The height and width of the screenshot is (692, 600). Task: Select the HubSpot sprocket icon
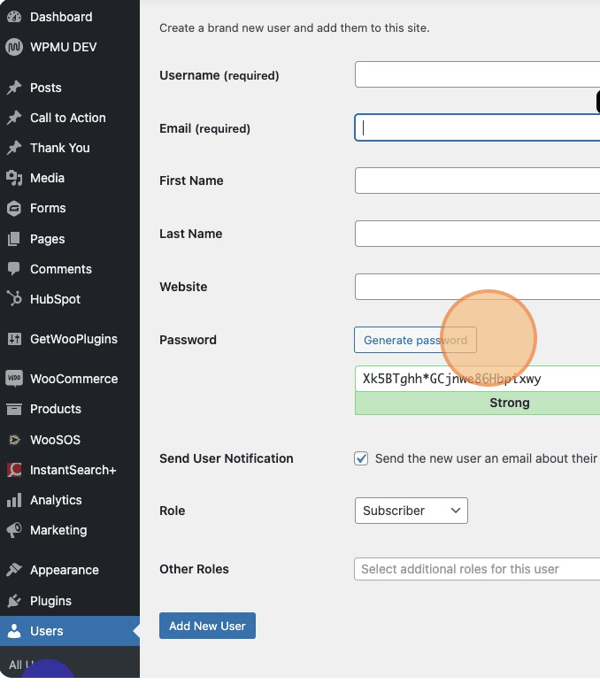tap(14, 299)
